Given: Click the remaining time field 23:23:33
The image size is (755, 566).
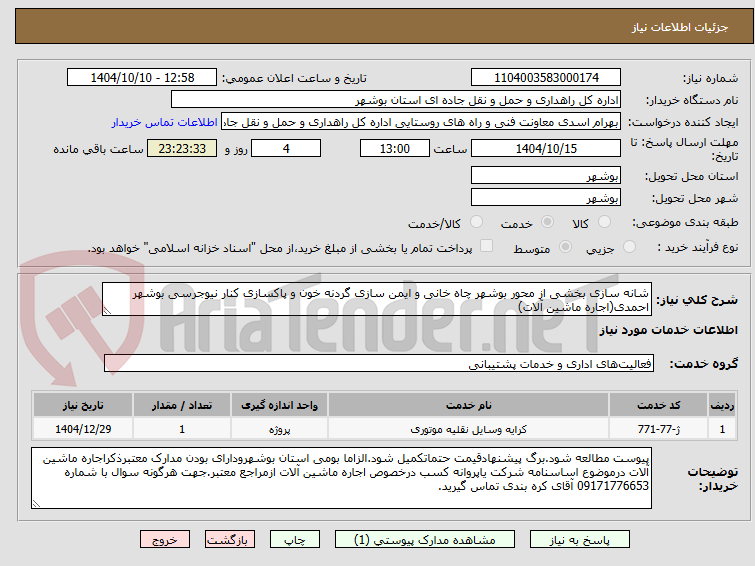Looking at the screenshot, I should tap(182, 148).
